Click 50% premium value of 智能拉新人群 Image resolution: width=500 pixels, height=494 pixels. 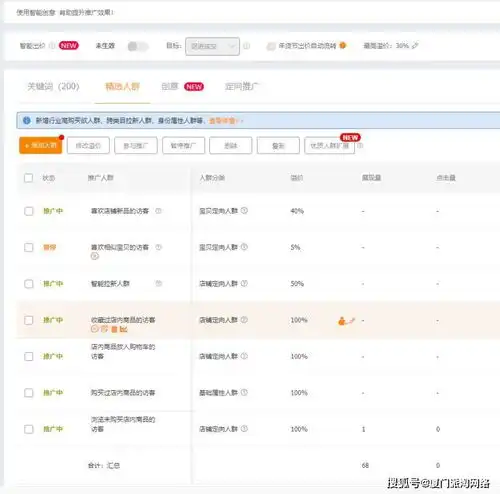[x=297, y=284]
